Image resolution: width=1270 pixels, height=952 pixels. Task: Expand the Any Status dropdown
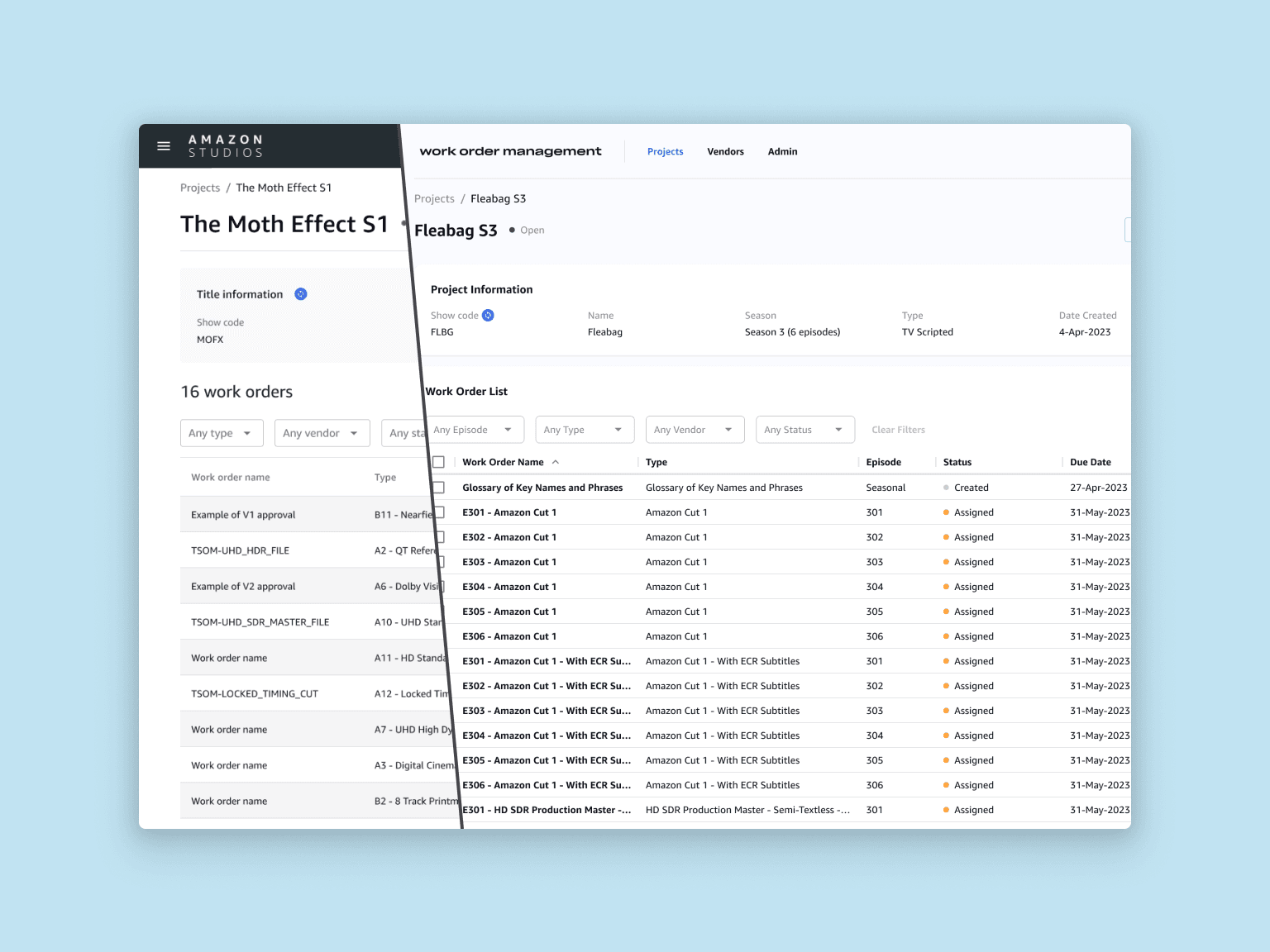pyautogui.click(x=804, y=429)
